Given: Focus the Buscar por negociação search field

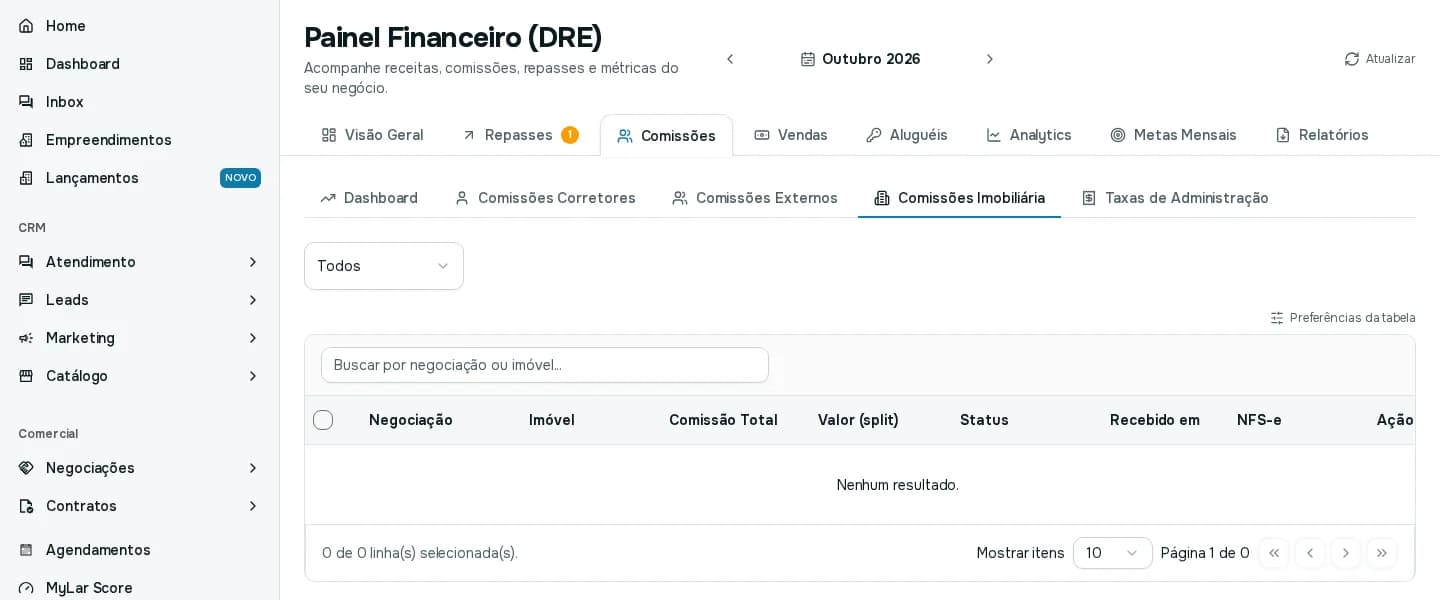Looking at the screenshot, I should [545, 365].
